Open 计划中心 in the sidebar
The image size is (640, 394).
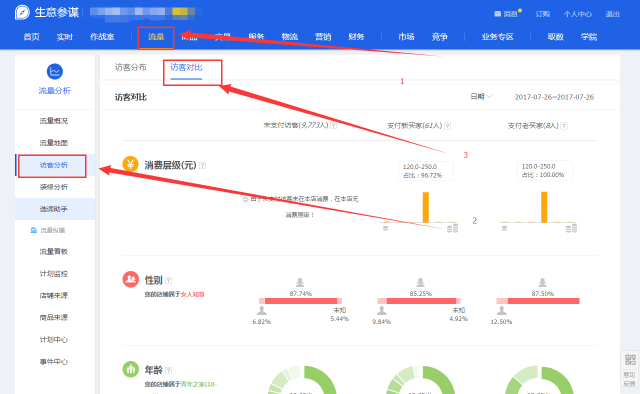(54, 340)
